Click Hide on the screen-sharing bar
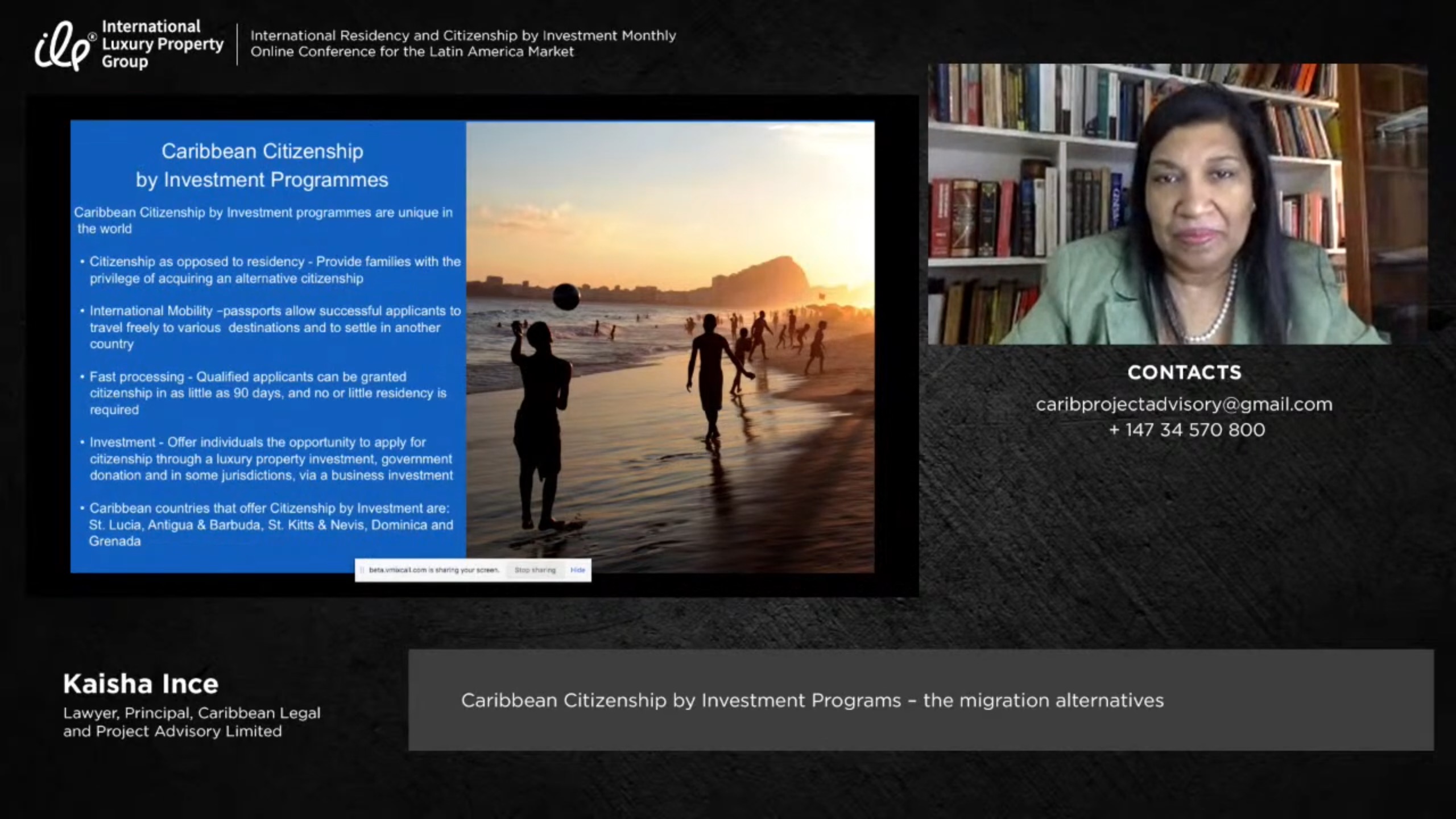Image resolution: width=1456 pixels, height=819 pixels. 577,570
